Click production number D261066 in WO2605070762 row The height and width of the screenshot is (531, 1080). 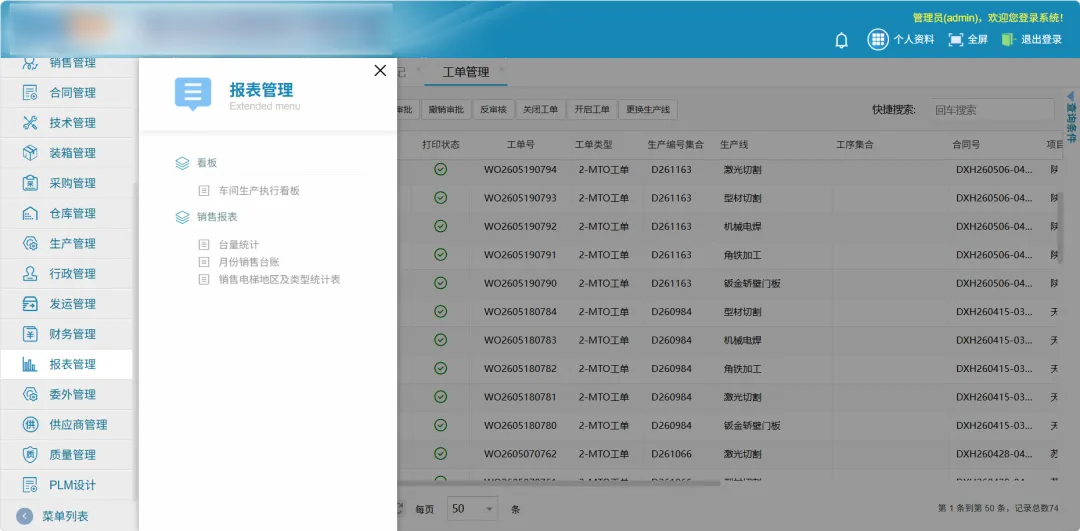point(672,454)
